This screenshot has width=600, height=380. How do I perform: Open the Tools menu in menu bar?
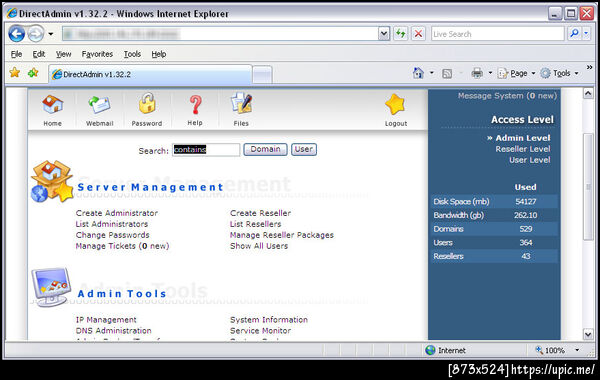132,54
